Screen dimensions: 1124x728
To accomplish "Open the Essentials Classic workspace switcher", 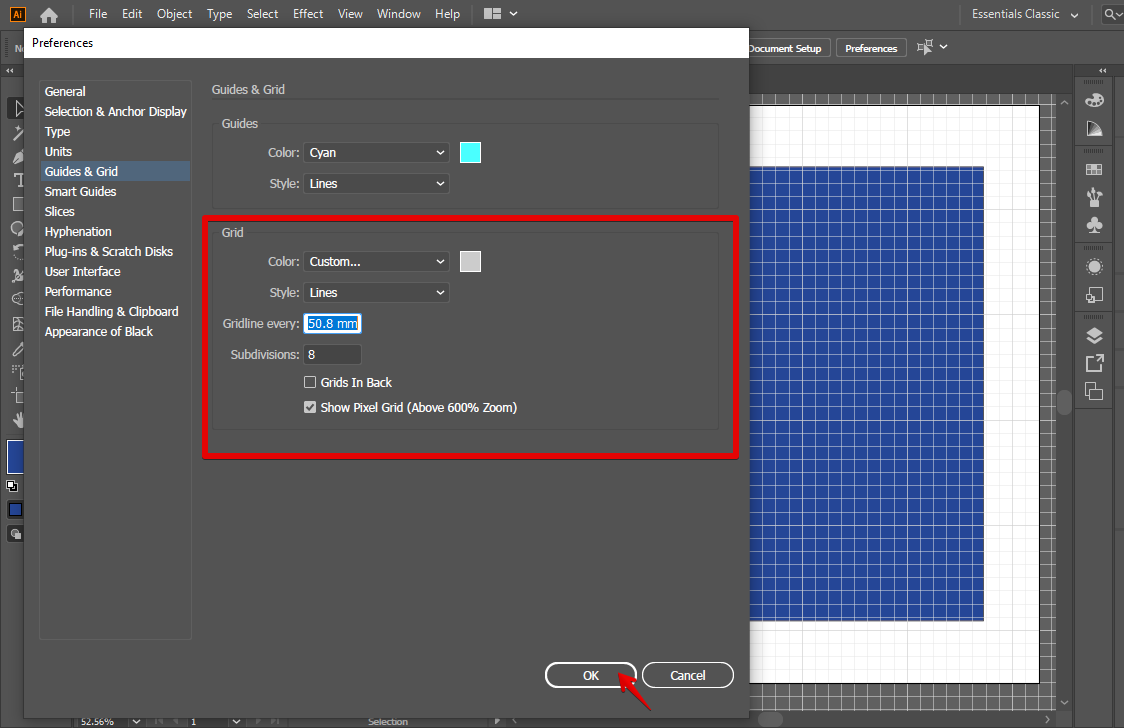I will point(1025,14).
